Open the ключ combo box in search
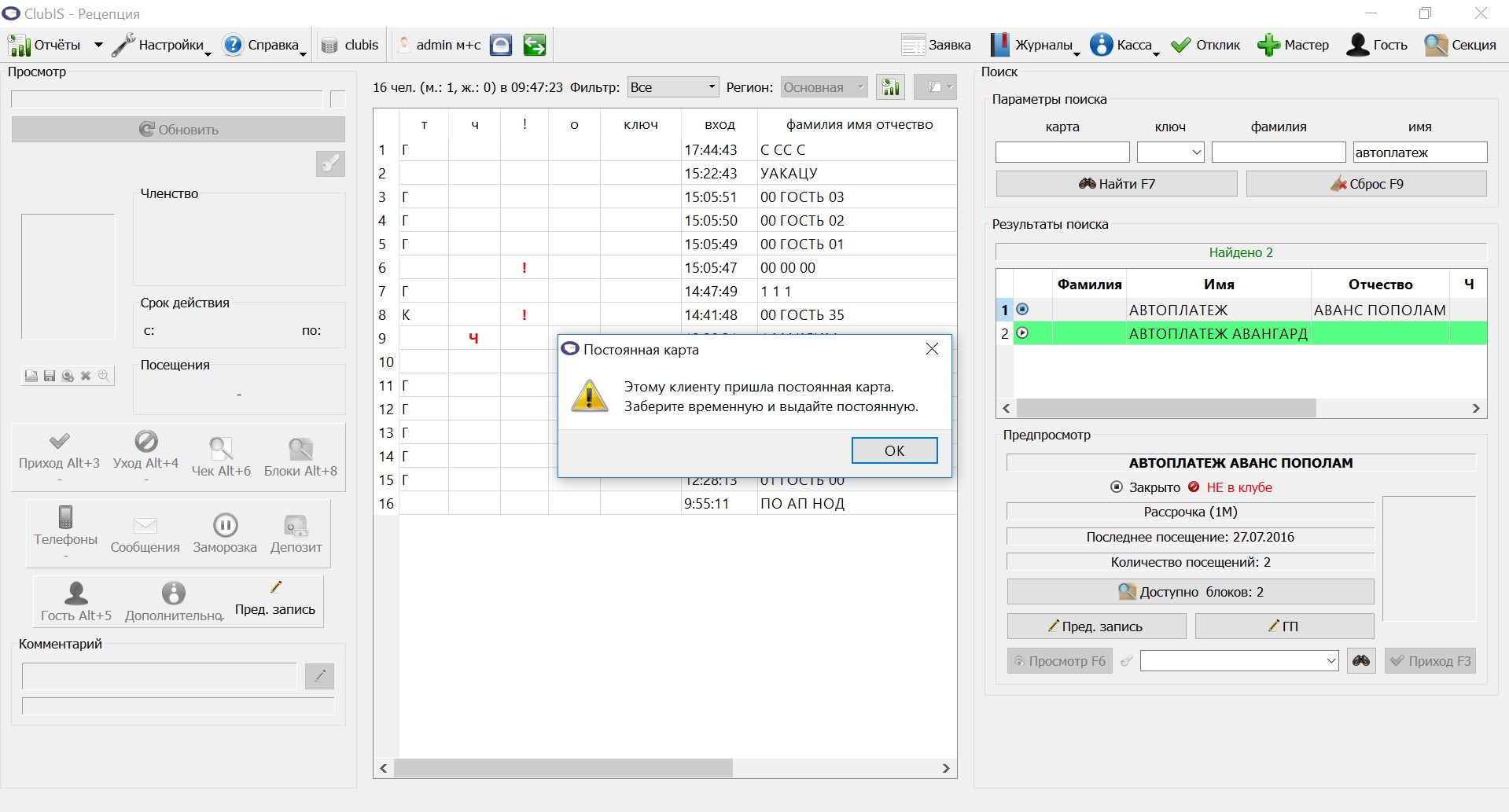This screenshot has height=812, width=1509. (x=1171, y=152)
